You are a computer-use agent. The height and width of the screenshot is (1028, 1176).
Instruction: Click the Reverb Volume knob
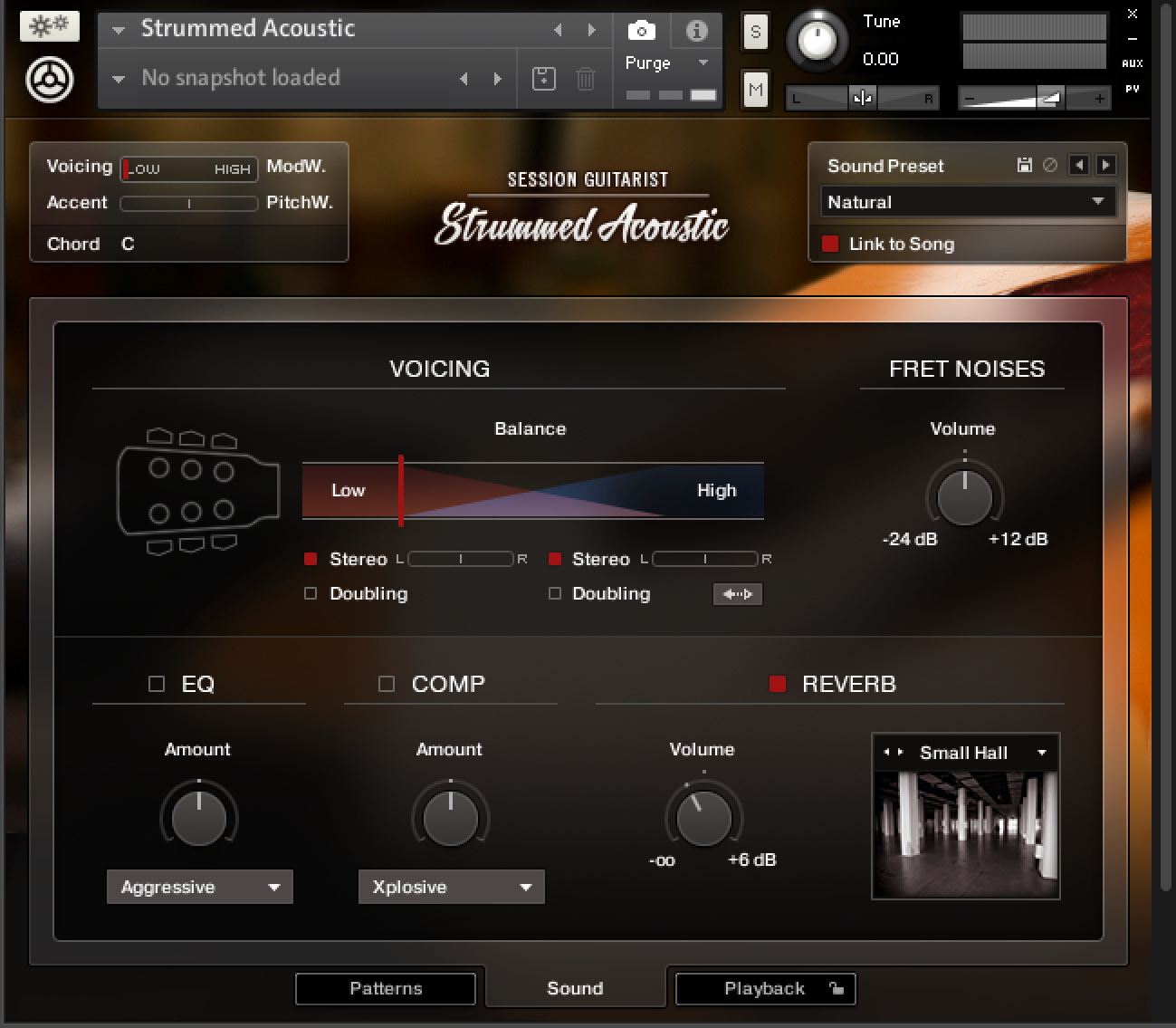703,817
